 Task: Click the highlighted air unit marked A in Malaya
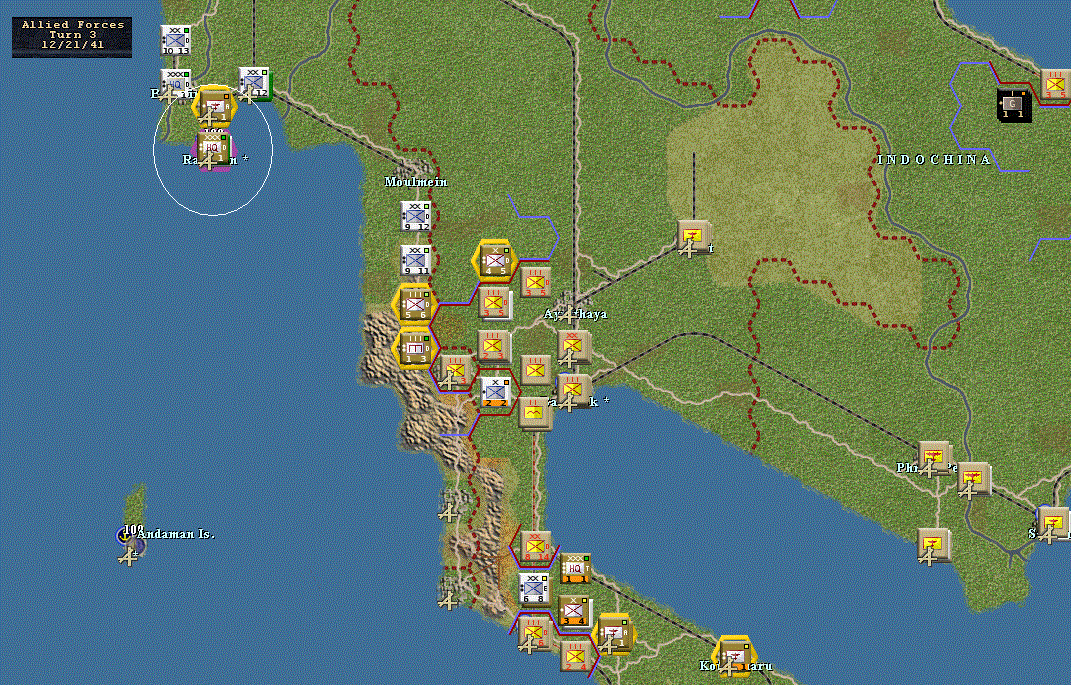(x=614, y=632)
